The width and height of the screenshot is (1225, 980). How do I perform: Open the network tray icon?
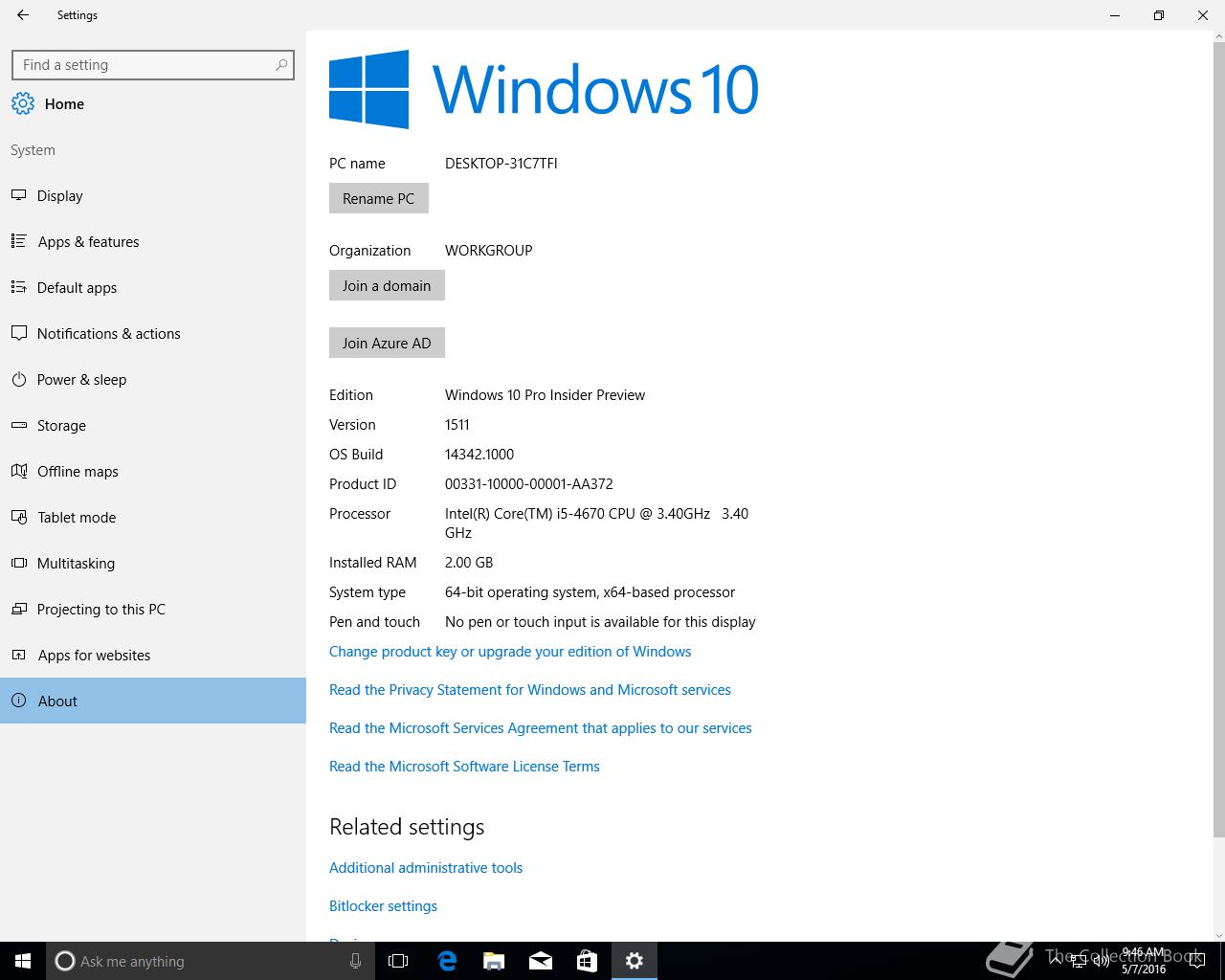click(x=1079, y=961)
